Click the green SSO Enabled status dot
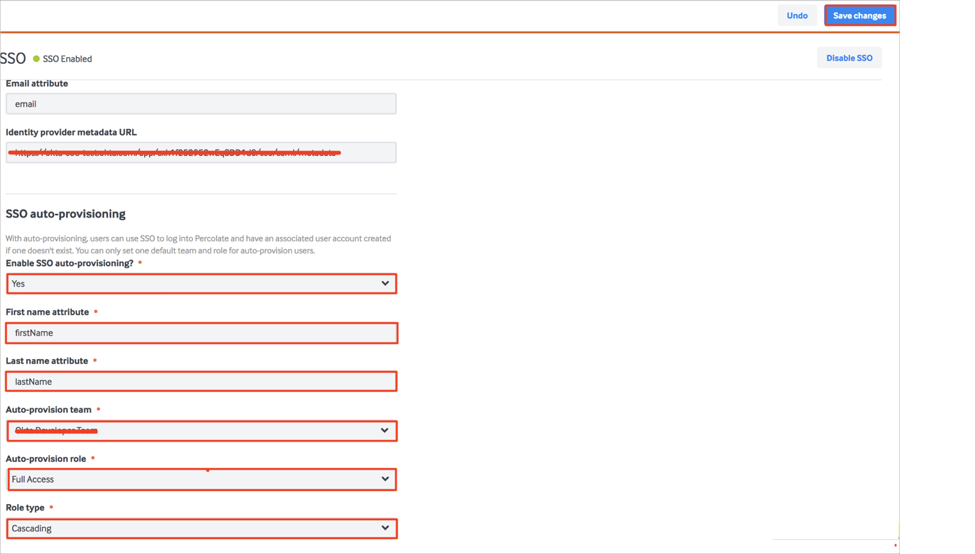 coord(37,59)
